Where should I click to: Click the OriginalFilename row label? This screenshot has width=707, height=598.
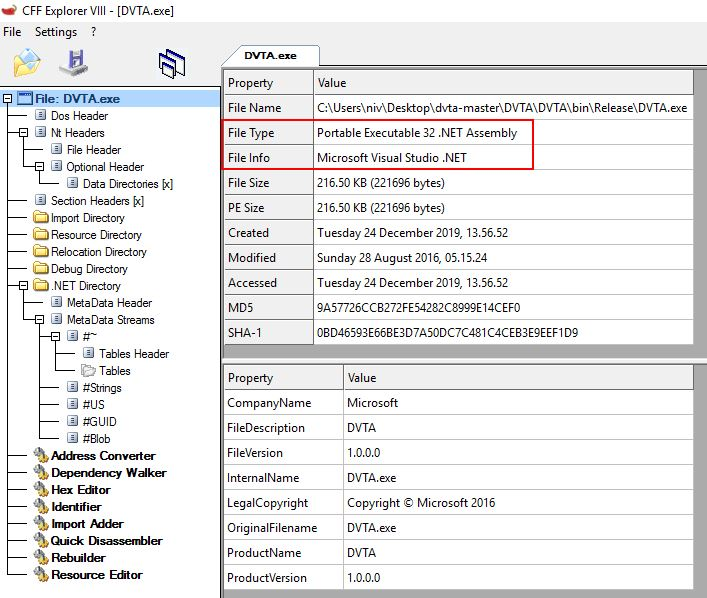coord(272,528)
